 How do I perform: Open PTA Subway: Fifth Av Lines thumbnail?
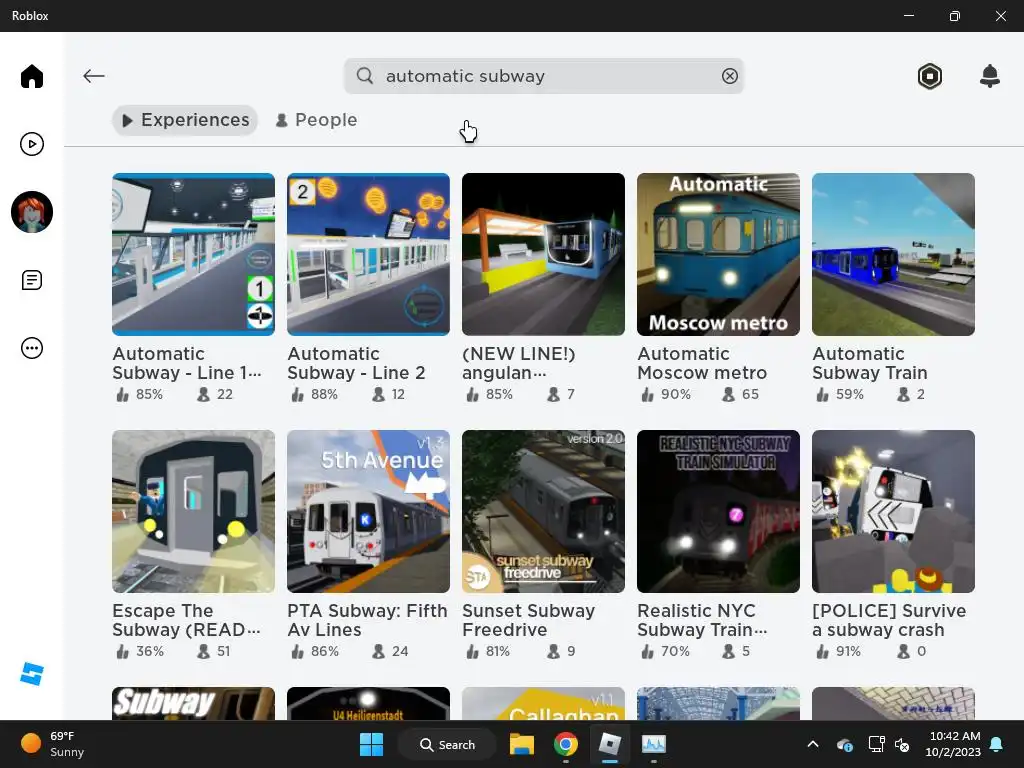click(368, 511)
